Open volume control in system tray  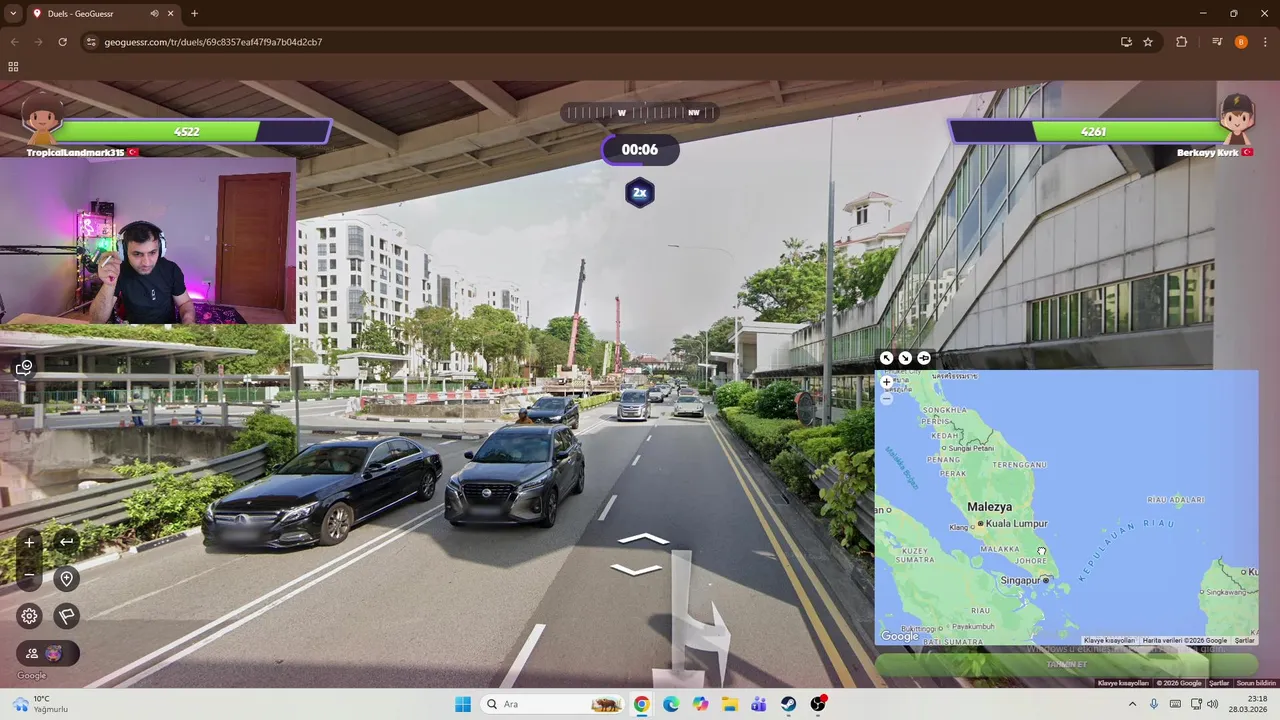click(1213, 704)
